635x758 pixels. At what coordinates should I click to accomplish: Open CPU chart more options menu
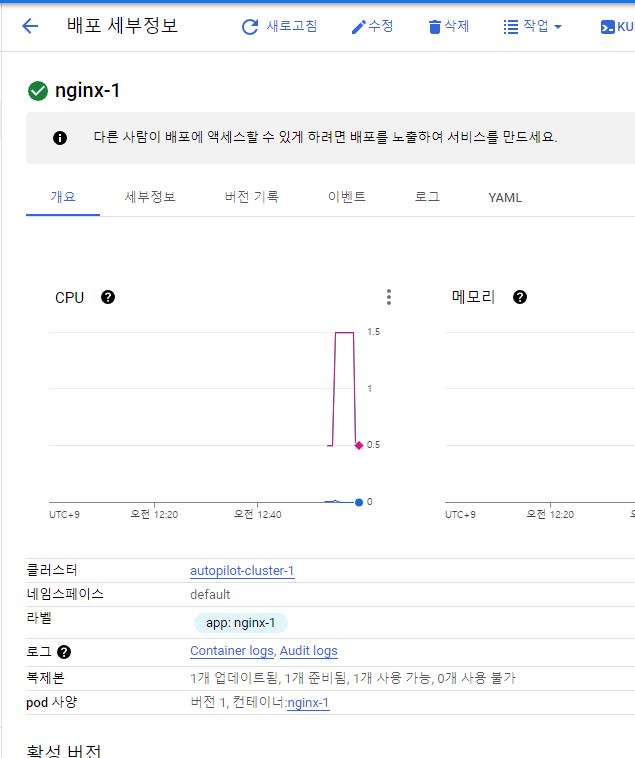pyautogui.click(x=389, y=297)
